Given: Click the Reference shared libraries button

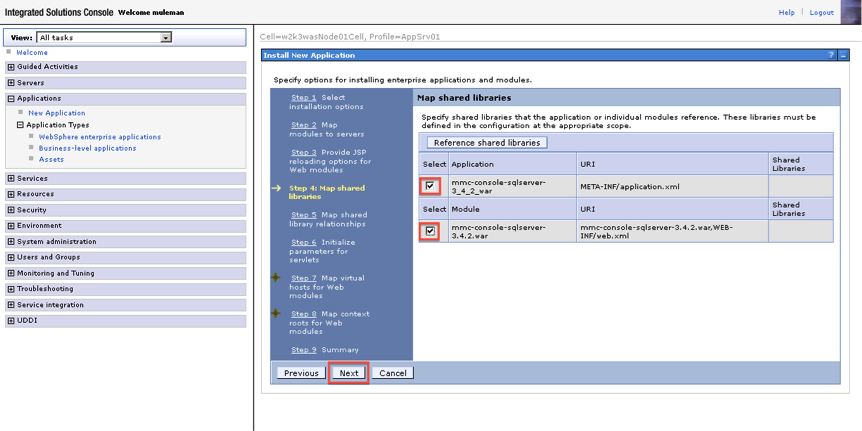Looking at the screenshot, I should [486, 143].
